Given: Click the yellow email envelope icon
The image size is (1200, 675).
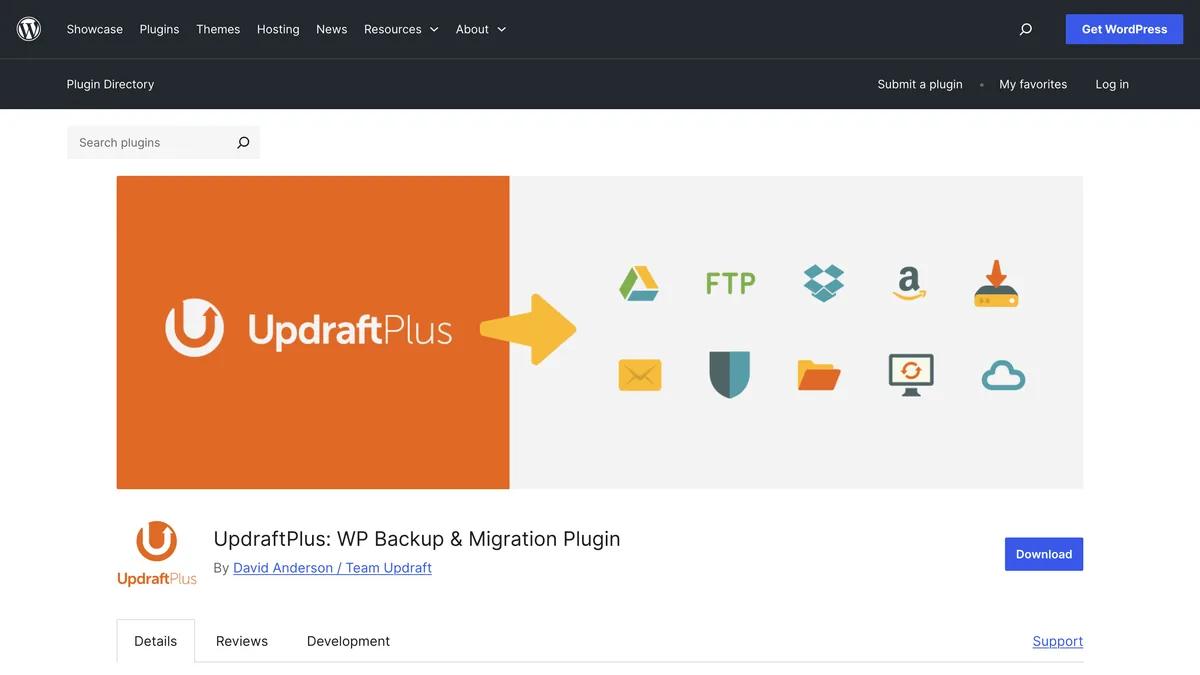Looking at the screenshot, I should coord(640,375).
